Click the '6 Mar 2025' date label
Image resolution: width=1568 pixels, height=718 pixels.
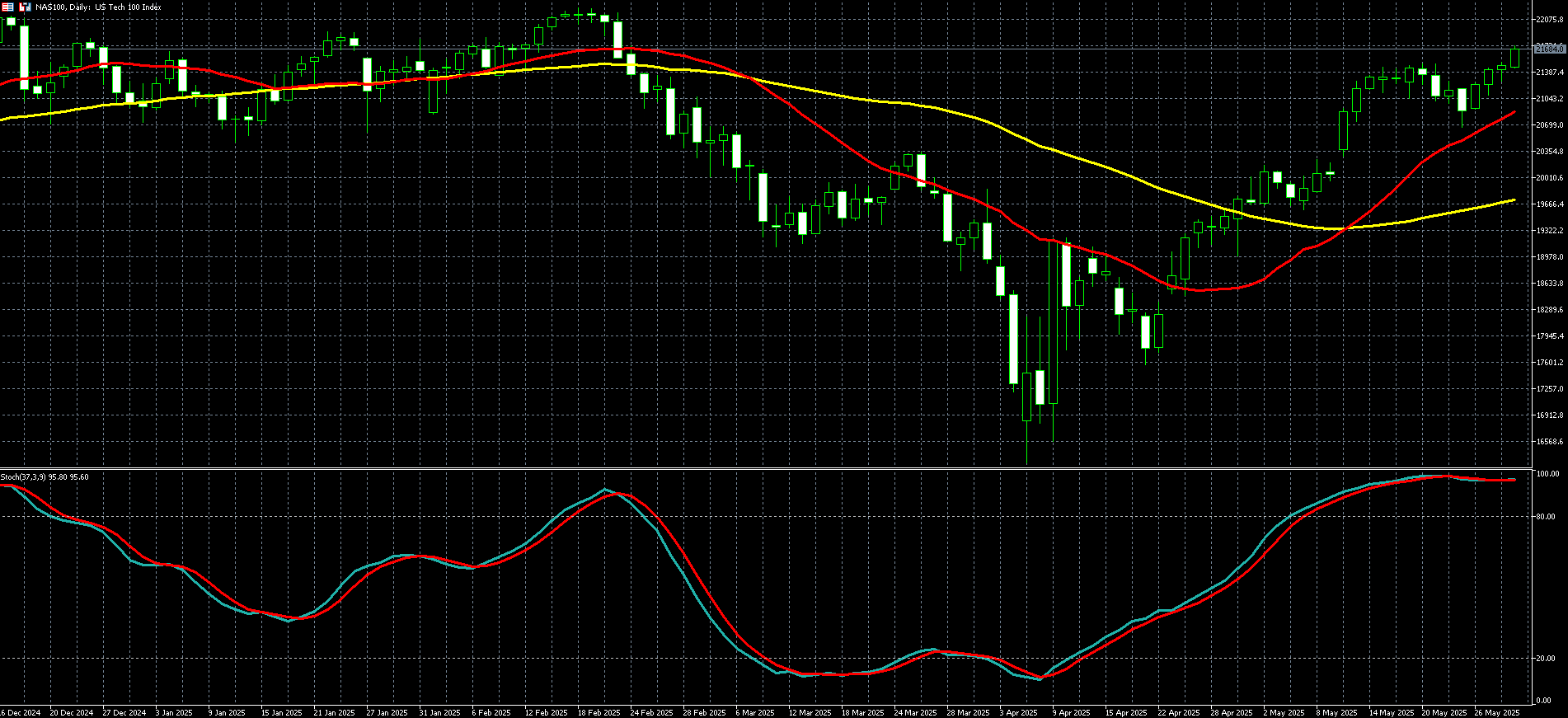pos(755,713)
